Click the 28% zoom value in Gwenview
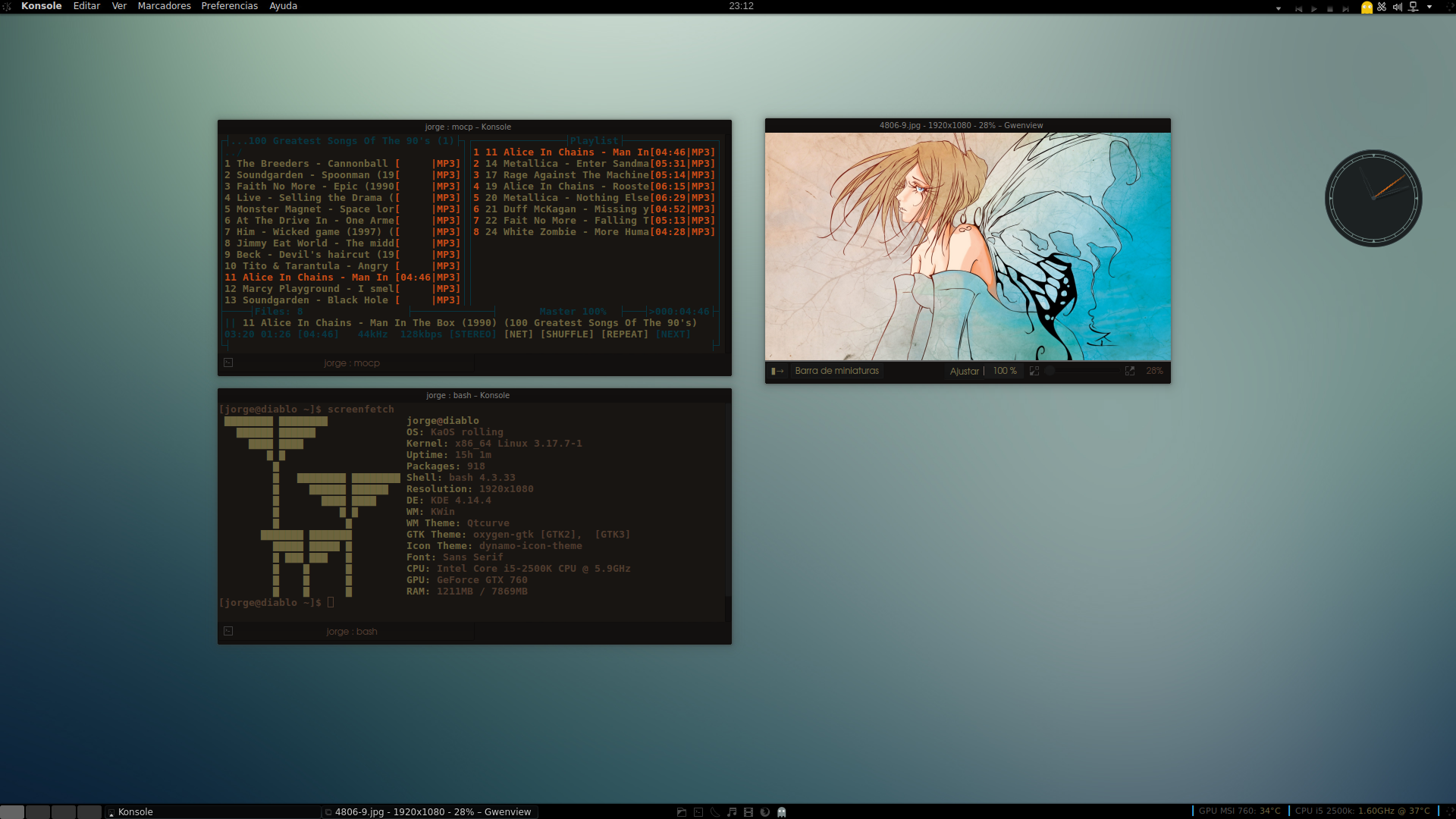 1154,371
